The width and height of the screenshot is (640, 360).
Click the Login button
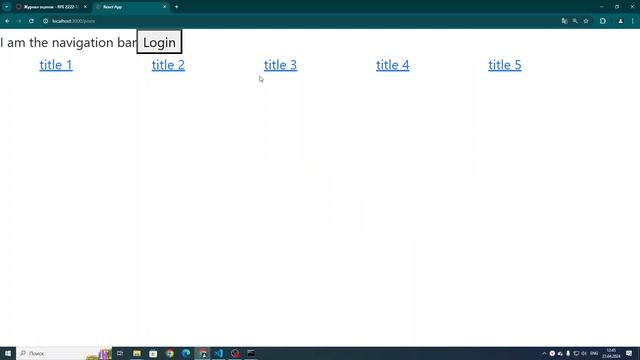[159, 42]
